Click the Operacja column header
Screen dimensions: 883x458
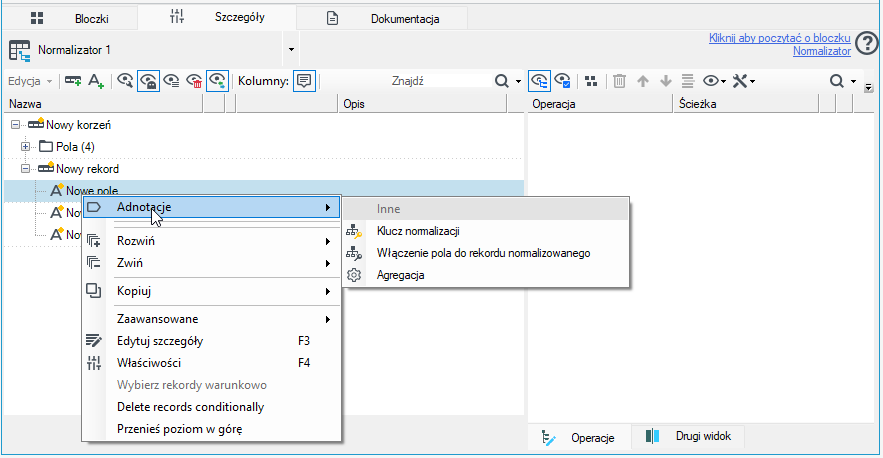[x=600, y=104]
